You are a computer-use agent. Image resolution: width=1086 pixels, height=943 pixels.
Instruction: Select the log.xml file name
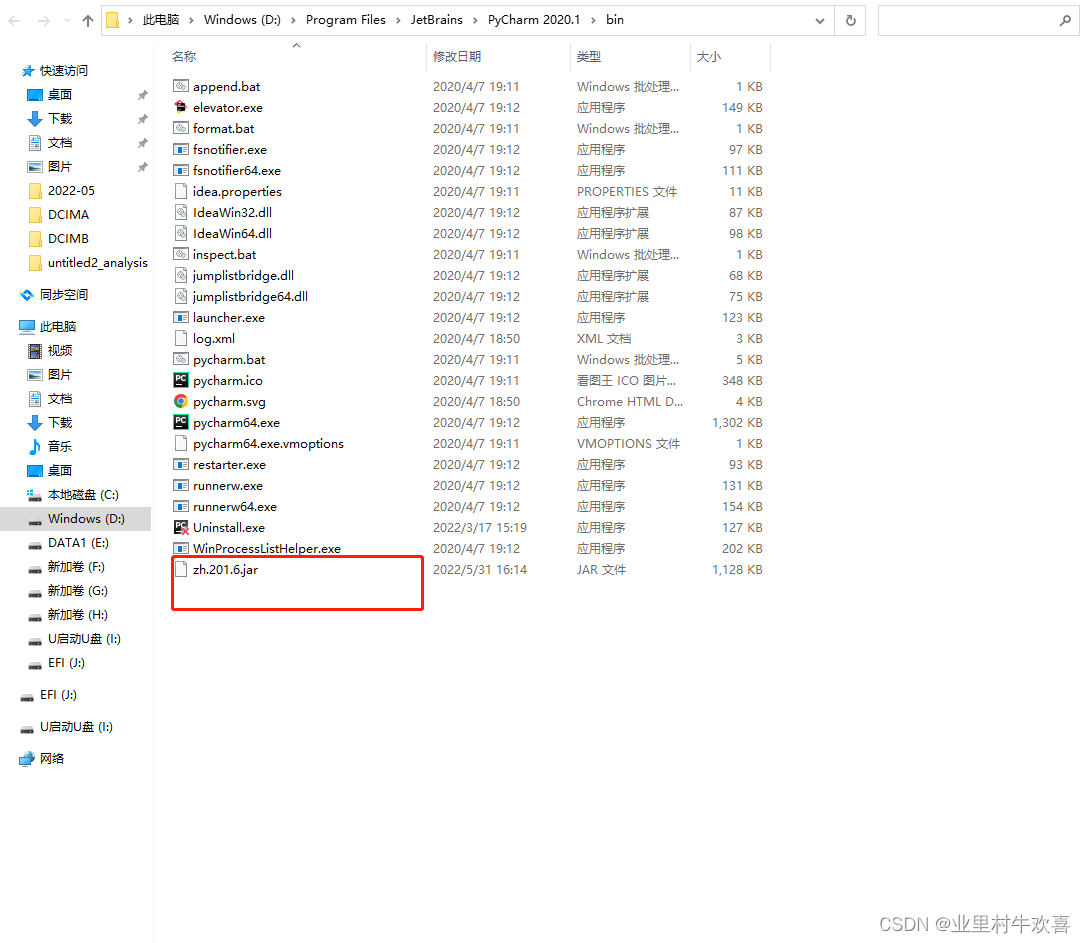(214, 339)
